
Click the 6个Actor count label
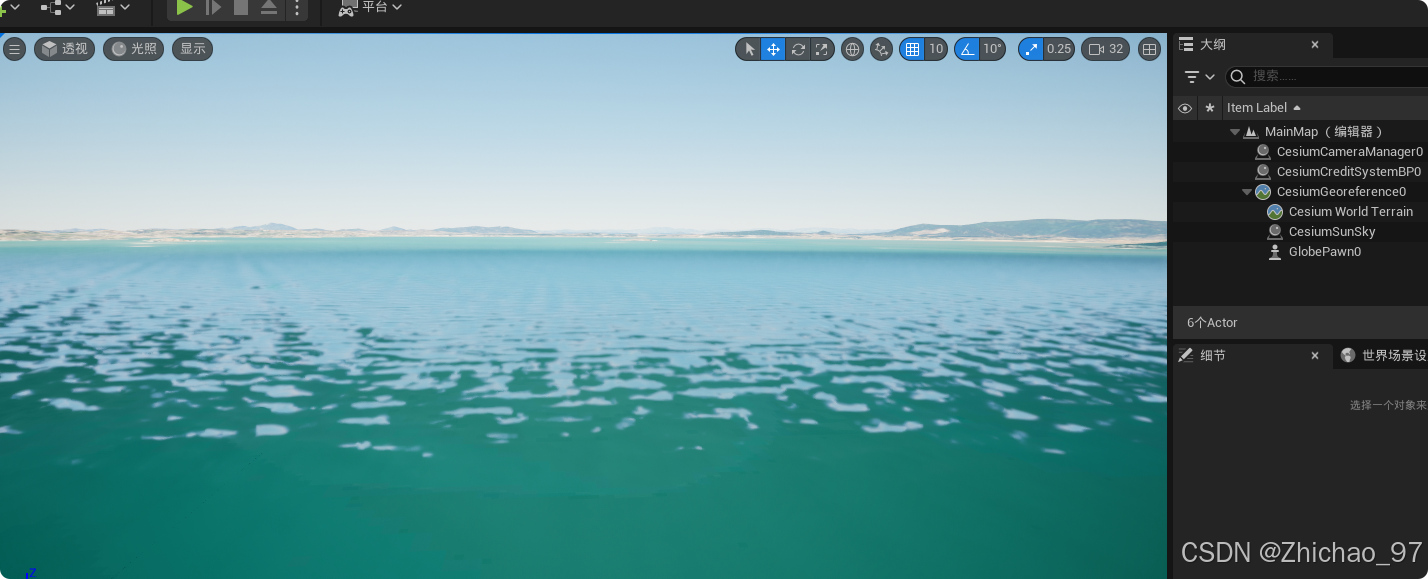pos(1212,323)
